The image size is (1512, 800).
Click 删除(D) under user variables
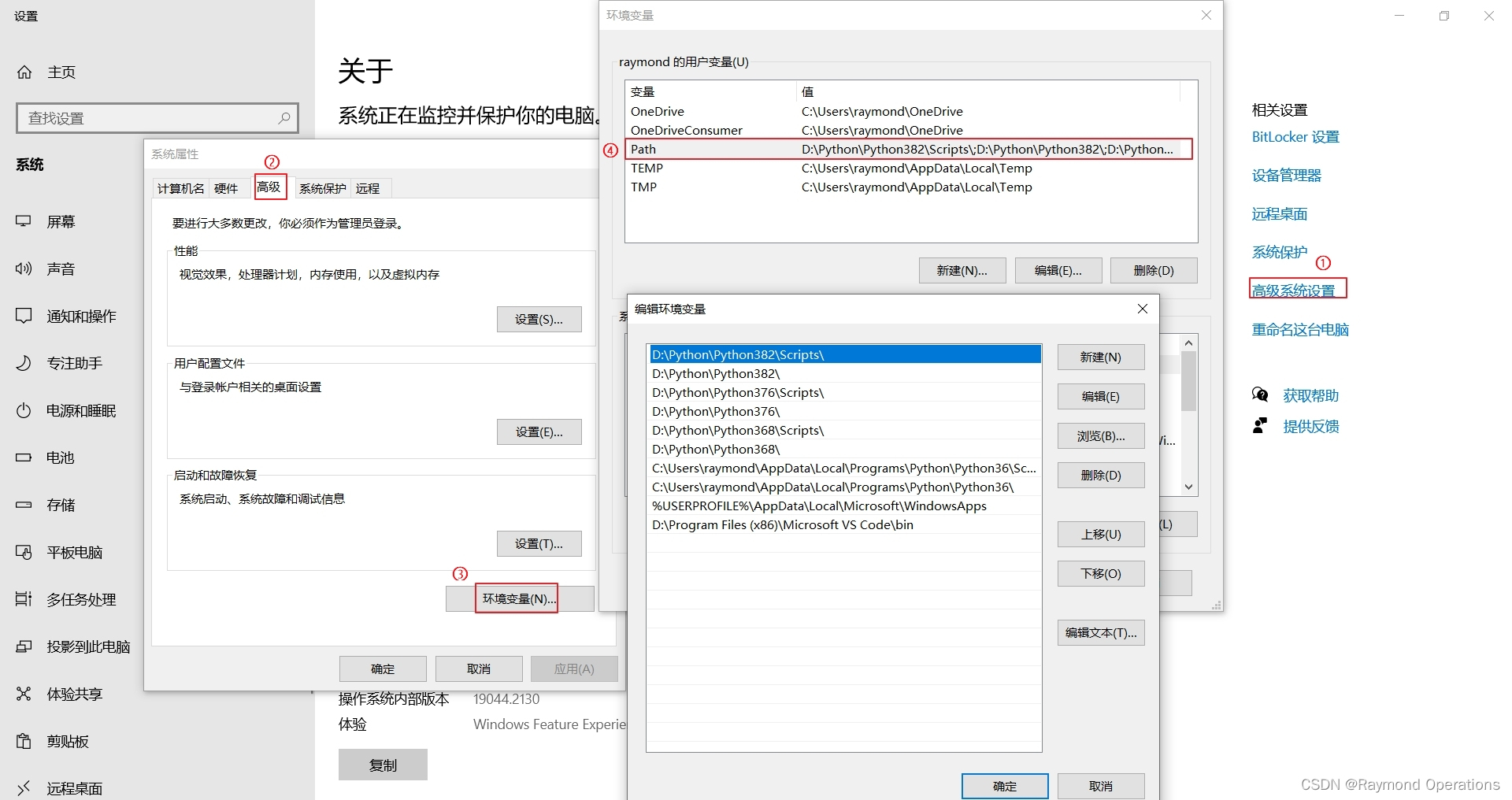1154,270
